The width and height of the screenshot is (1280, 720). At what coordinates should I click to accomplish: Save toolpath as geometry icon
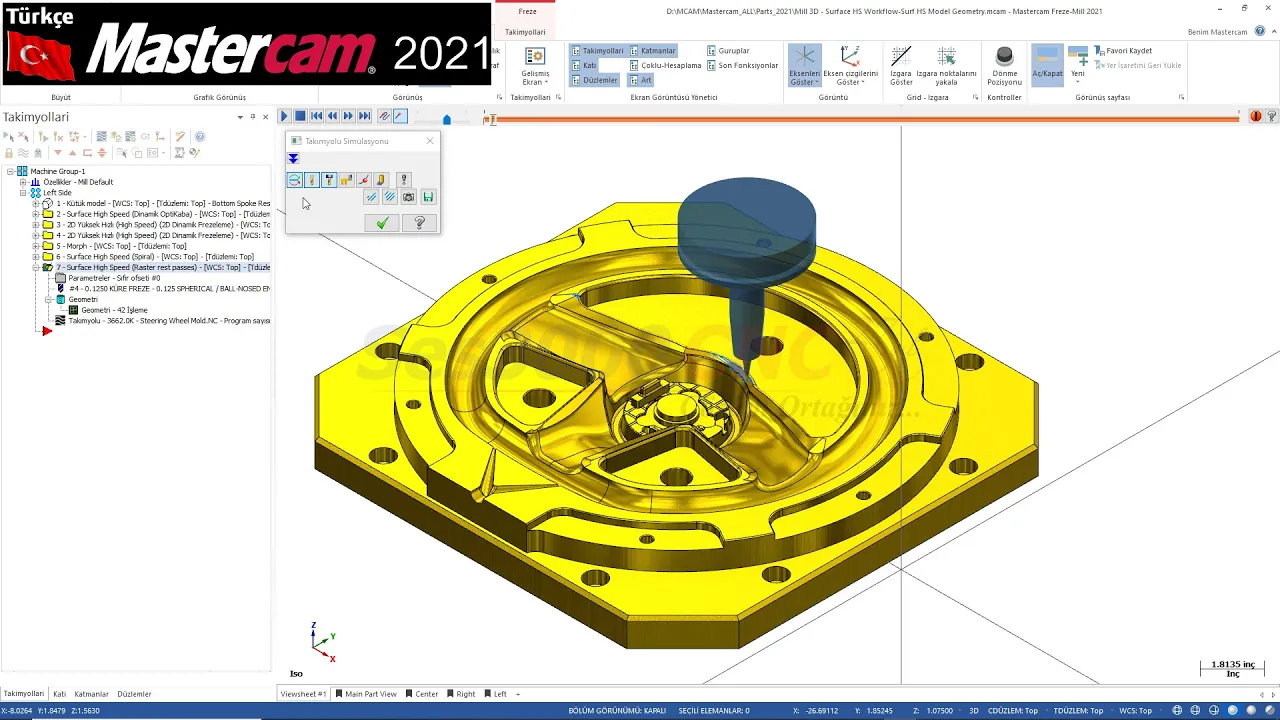click(x=428, y=197)
